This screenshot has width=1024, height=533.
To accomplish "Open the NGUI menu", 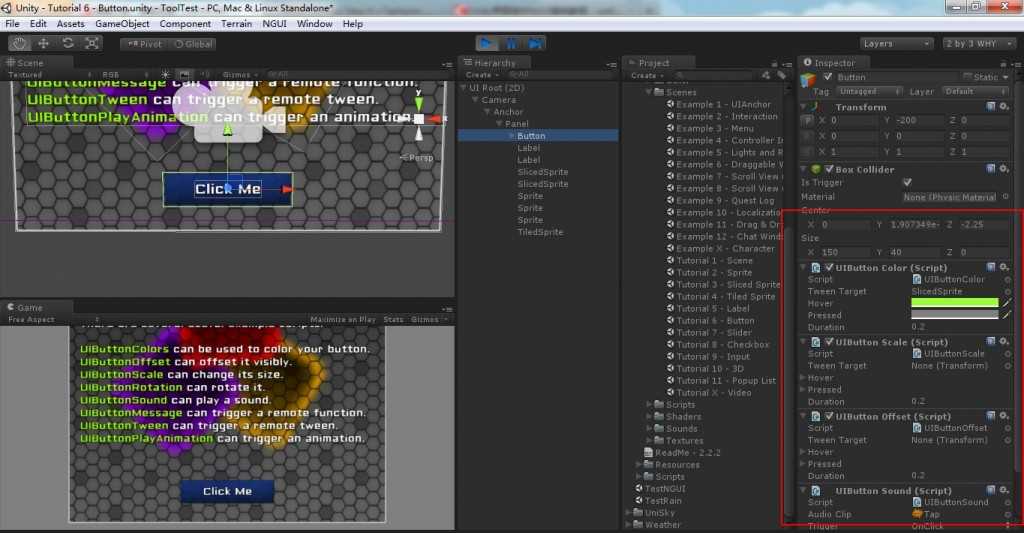I will (x=274, y=24).
